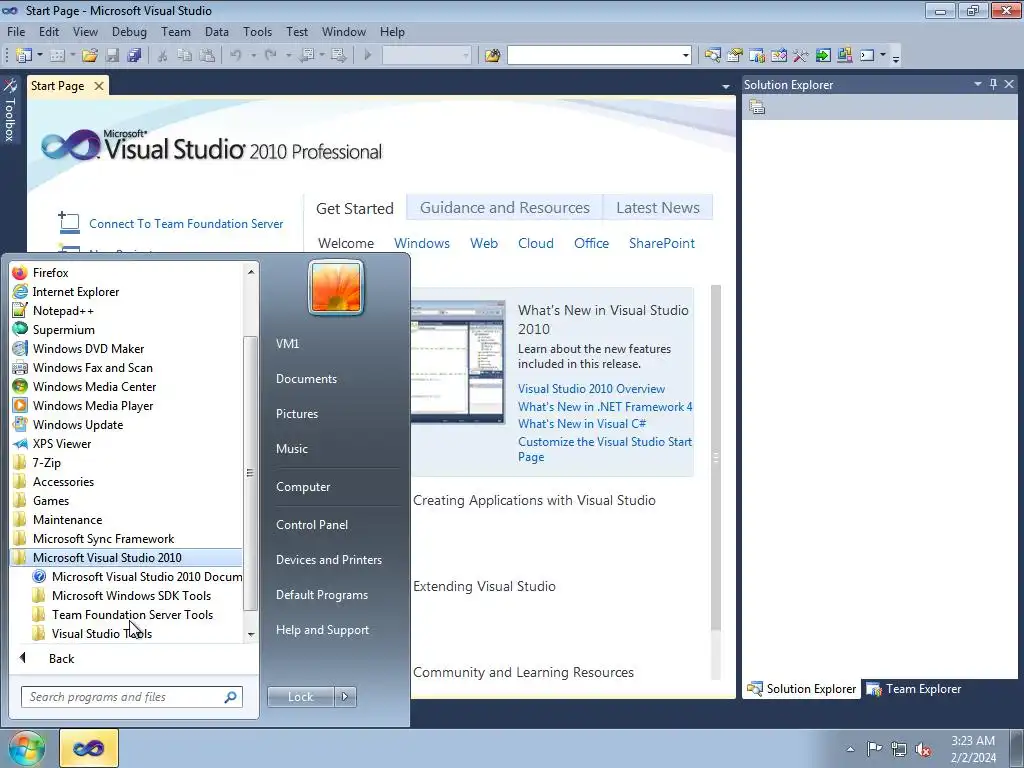Viewport: 1024px width, 768px height.
Task: Open the Navigate Backward dropdown arrow
Action: pos(322,56)
